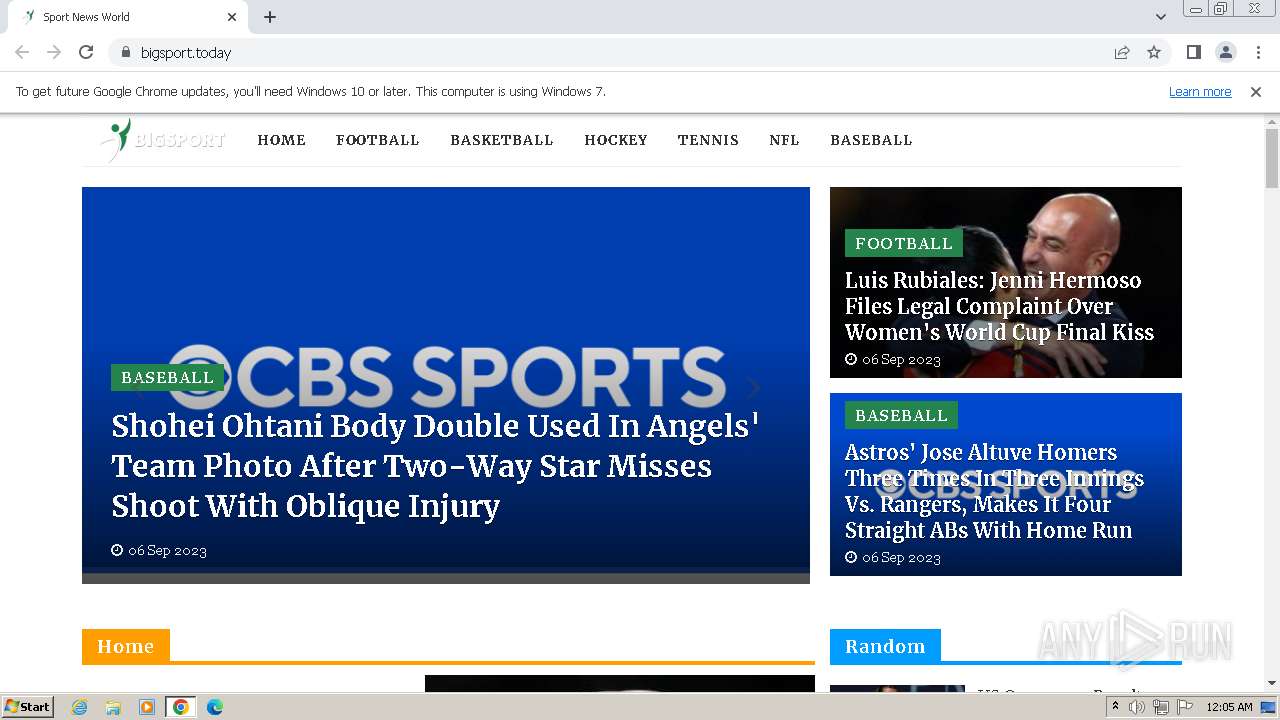Screen dimensions: 1280x720
Task: Launch Microsoft Edge from the taskbar
Action: click(215, 707)
